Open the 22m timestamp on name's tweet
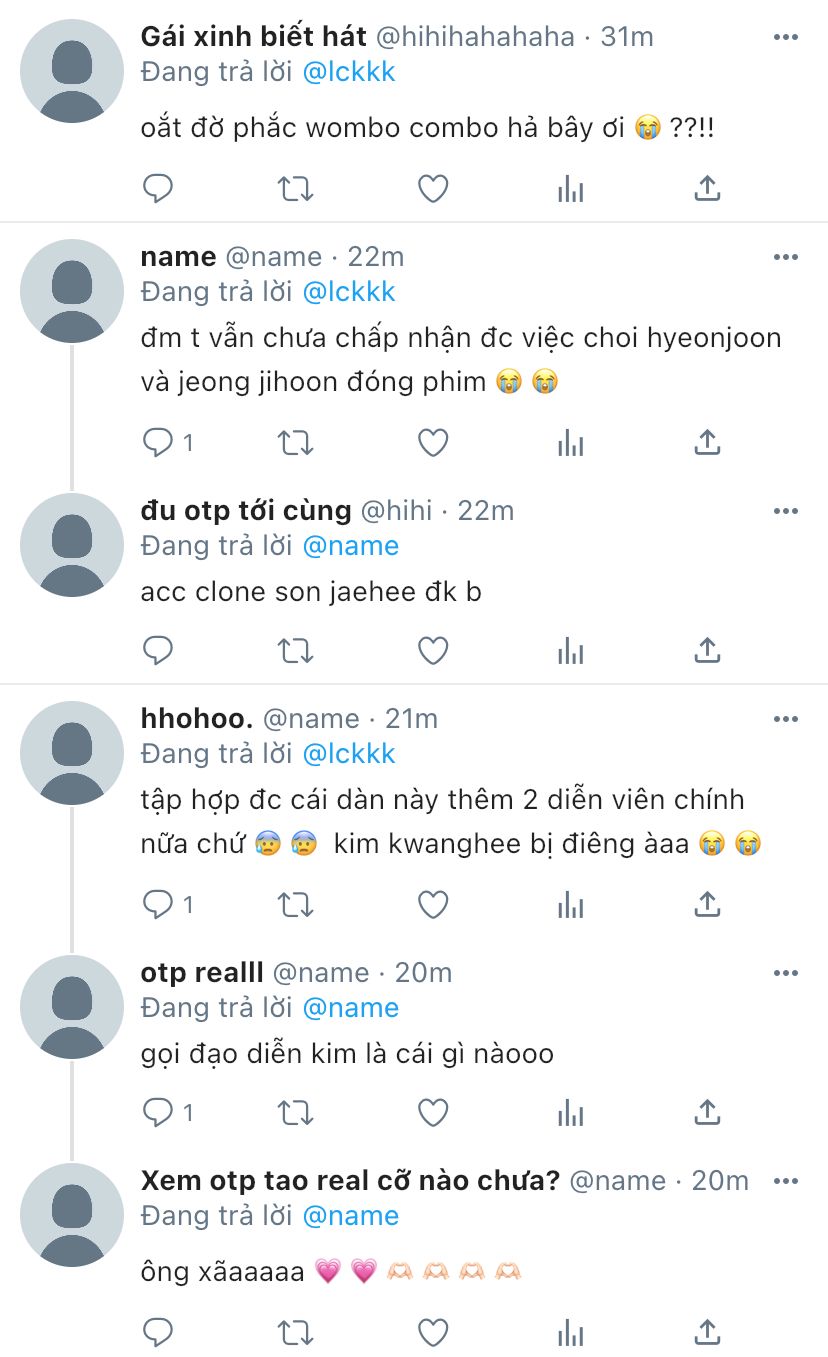 pyautogui.click(x=376, y=257)
